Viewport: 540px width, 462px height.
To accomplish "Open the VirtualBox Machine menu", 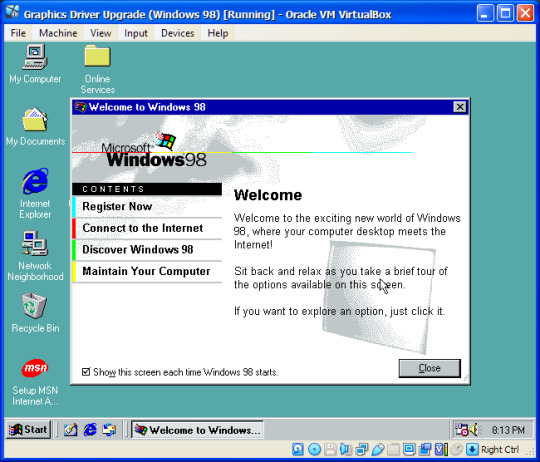I will (58, 33).
